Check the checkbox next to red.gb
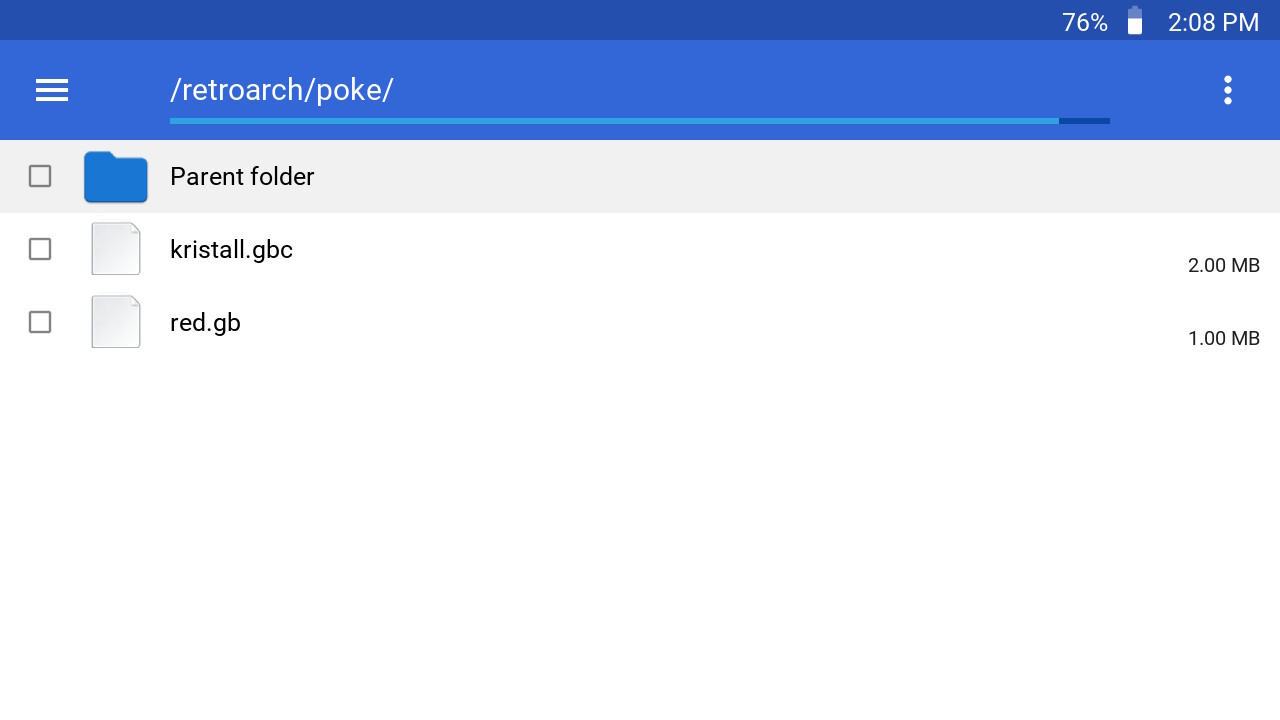Viewport: 1280px width, 720px height. [39, 322]
